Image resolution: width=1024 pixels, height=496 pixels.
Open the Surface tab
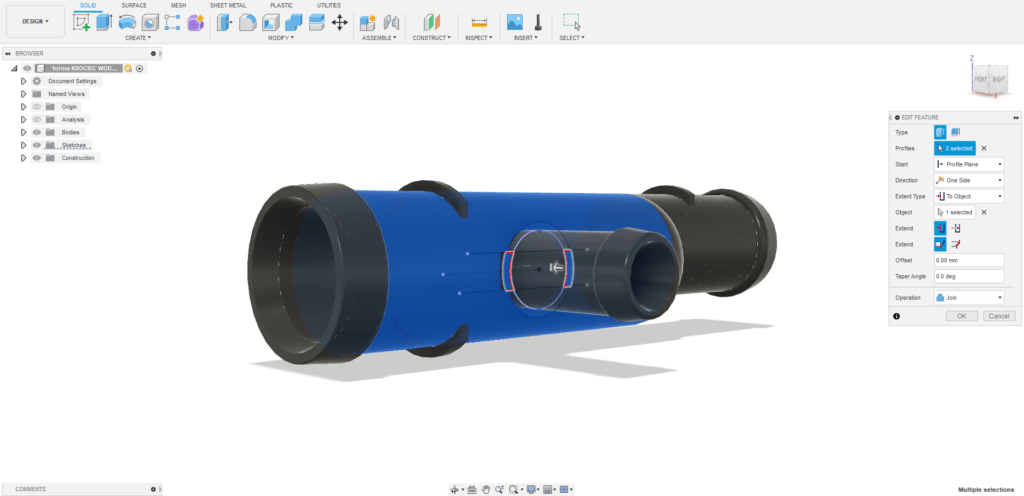[134, 5]
